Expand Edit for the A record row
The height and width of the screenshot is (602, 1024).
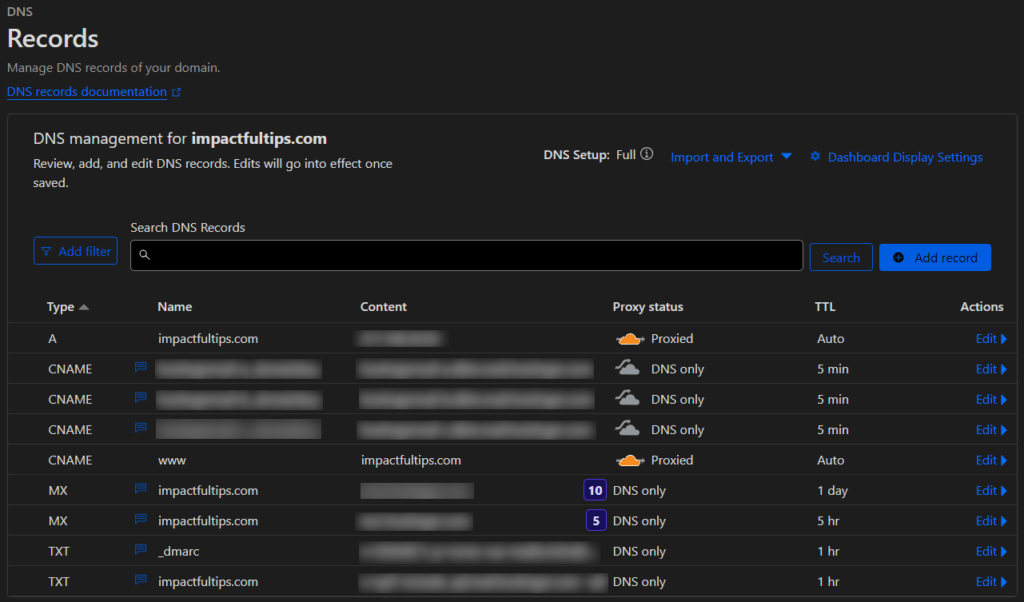(991, 339)
